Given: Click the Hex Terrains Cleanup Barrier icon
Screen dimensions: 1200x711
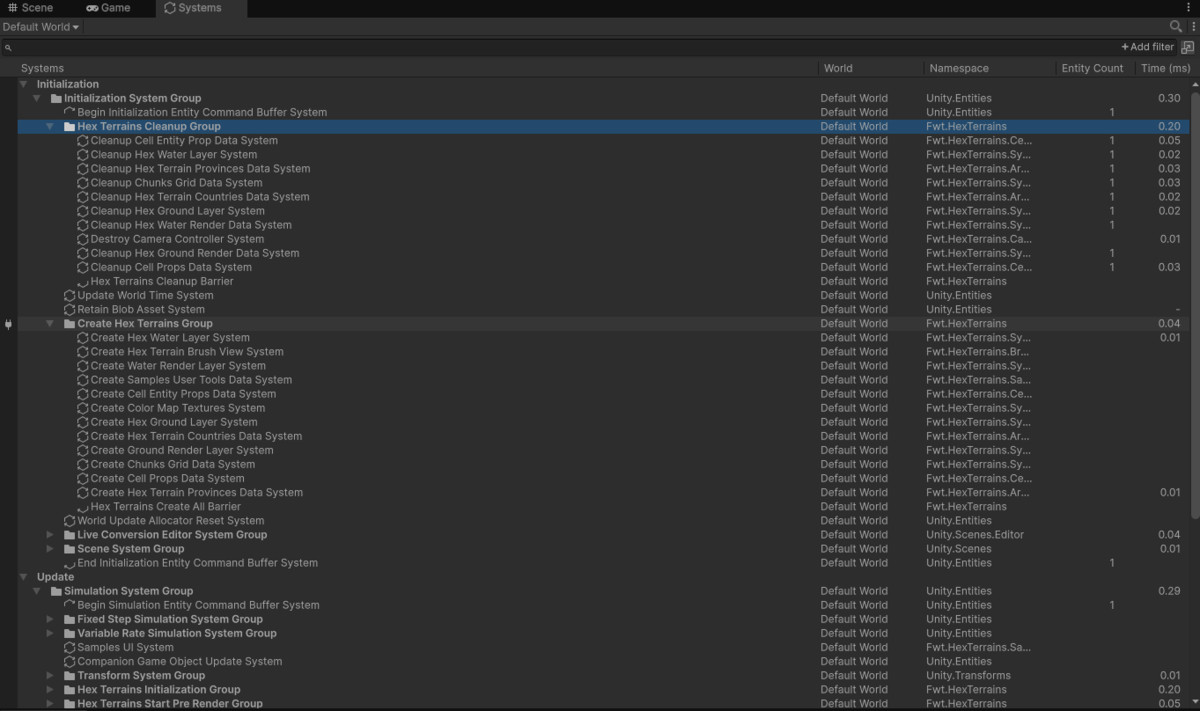Looking at the screenshot, I should click(83, 282).
